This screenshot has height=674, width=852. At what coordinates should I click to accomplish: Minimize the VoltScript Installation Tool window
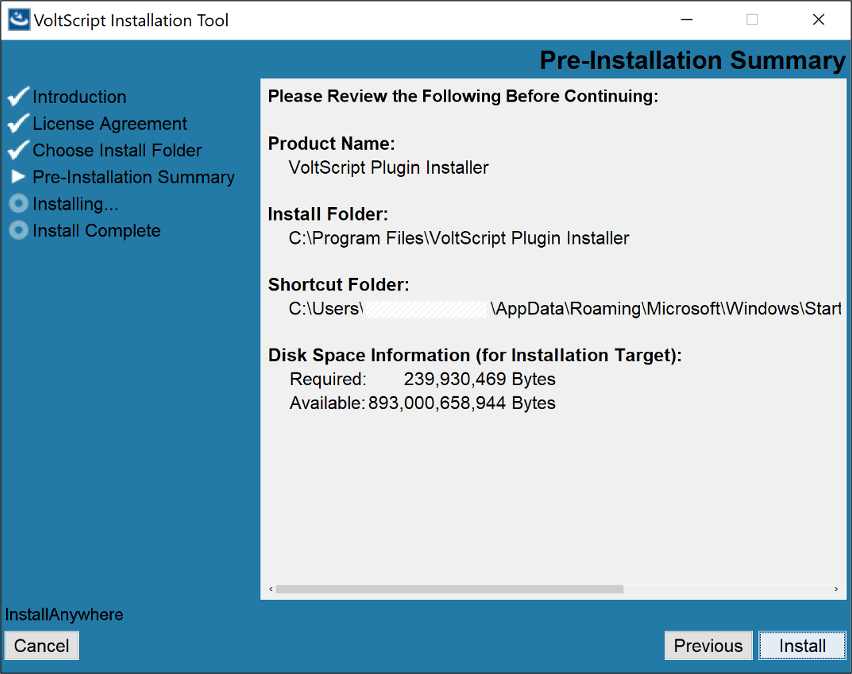click(x=687, y=19)
